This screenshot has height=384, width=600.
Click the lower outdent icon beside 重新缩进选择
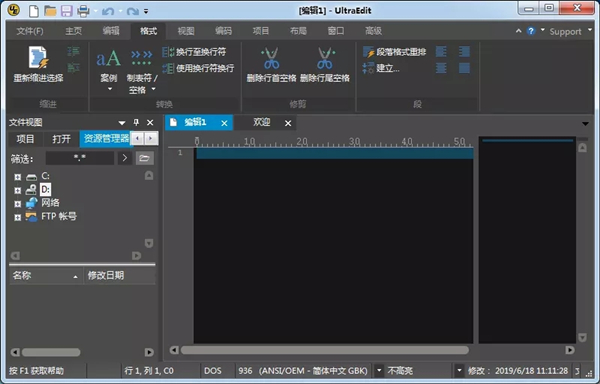coord(73,68)
